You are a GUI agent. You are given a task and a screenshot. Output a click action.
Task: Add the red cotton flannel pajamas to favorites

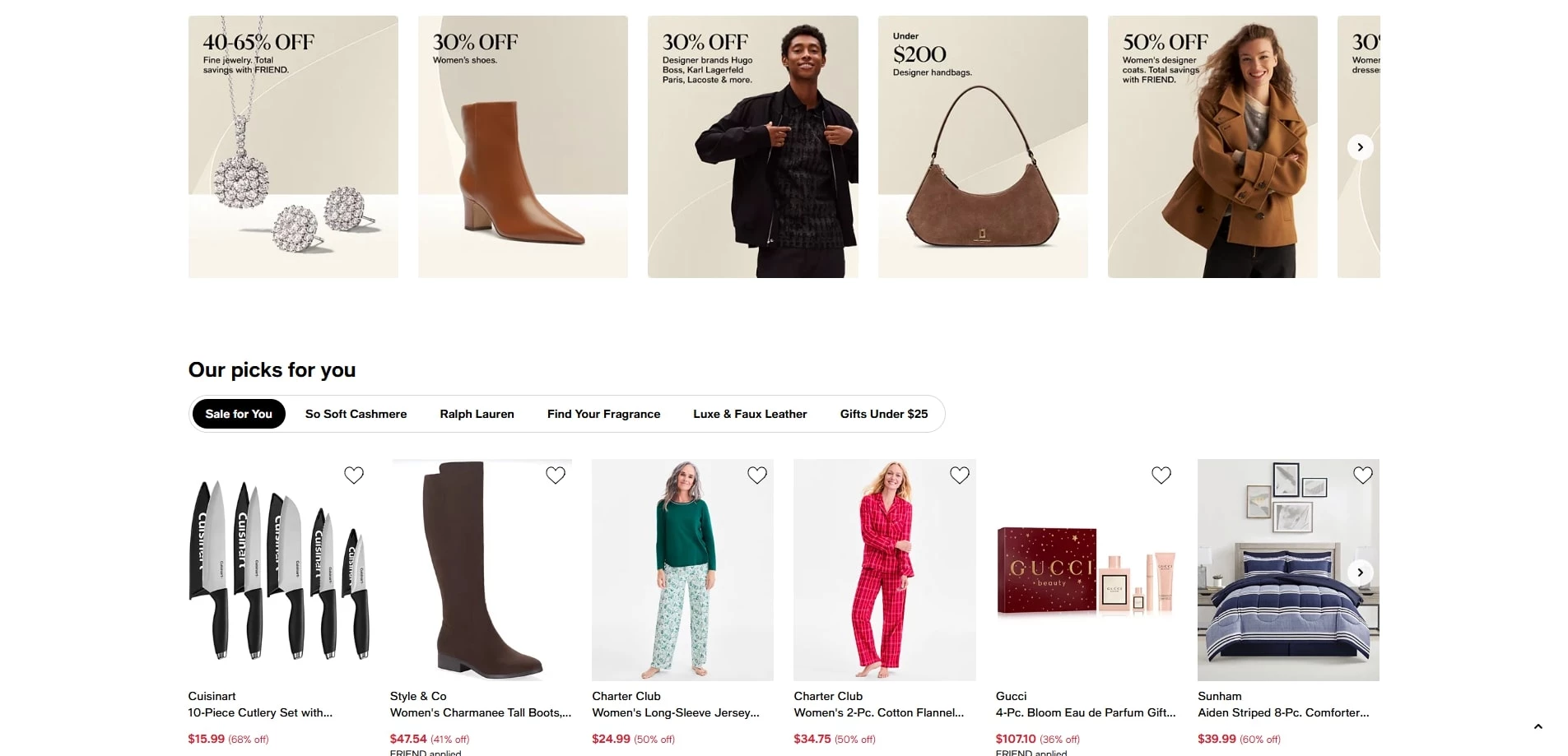(960, 475)
